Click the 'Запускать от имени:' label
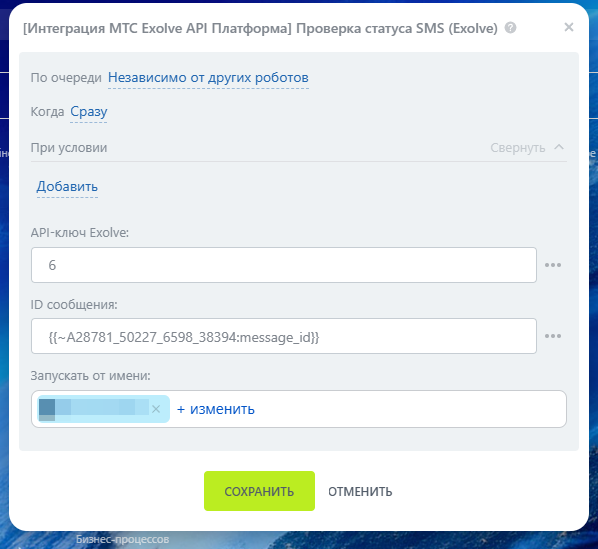 (x=90, y=376)
